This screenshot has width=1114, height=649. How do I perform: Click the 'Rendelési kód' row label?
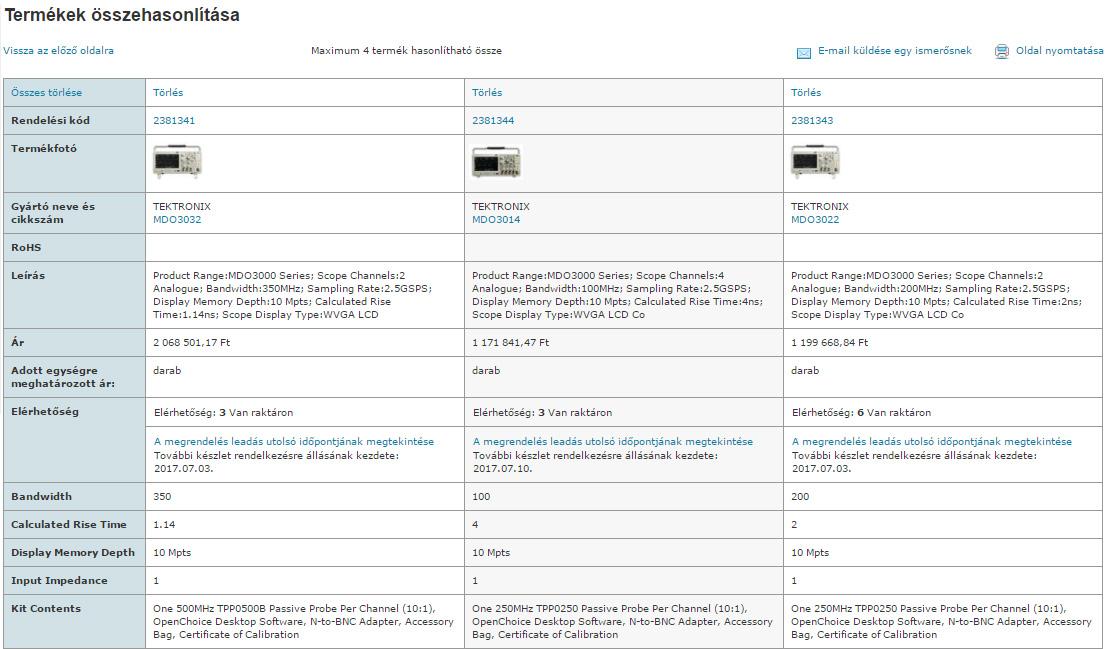[x=50, y=120]
